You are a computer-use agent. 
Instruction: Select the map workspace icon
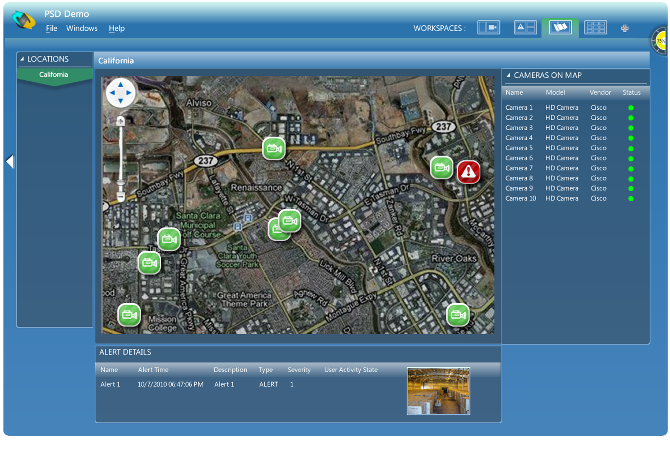(560, 28)
